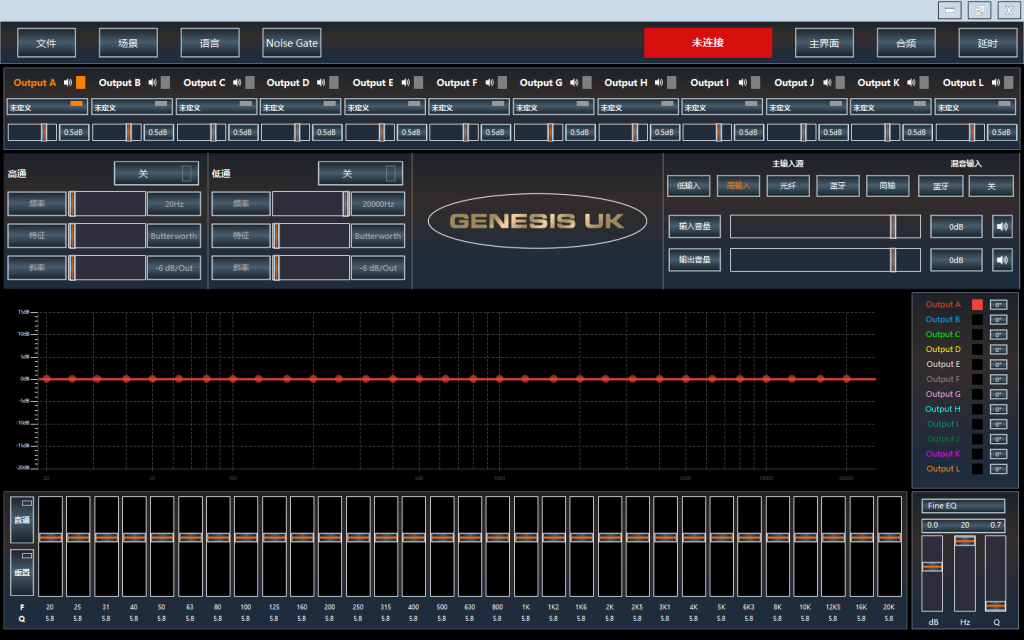Enable Output C curve via its legend box
1024x640 pixels.
click(x=977, y=334)
